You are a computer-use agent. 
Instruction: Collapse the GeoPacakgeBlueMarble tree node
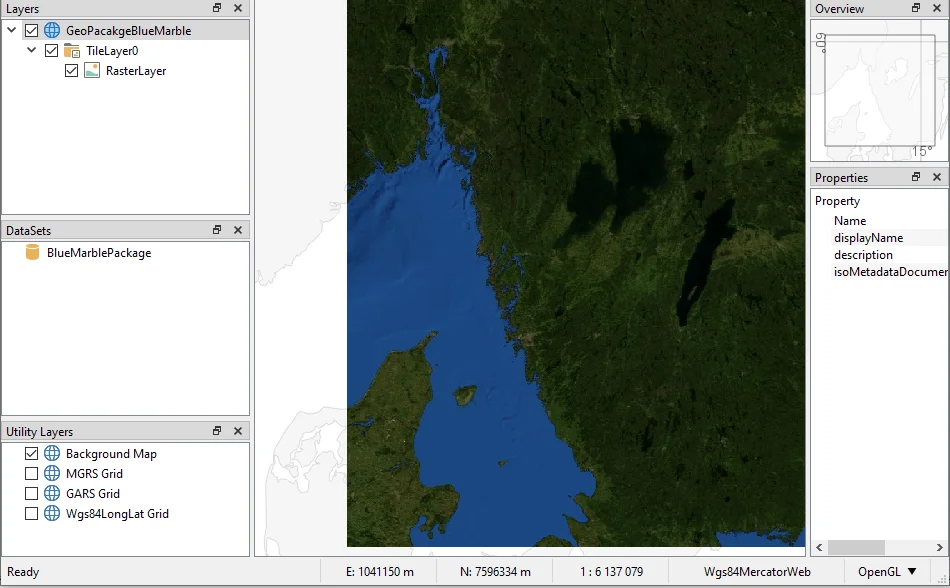pos(12,31)
